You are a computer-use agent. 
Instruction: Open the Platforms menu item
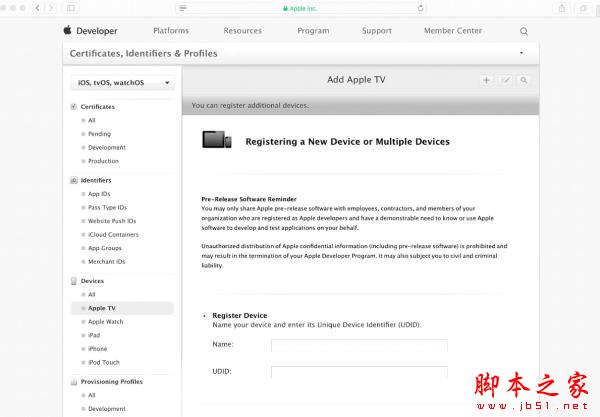171,31
